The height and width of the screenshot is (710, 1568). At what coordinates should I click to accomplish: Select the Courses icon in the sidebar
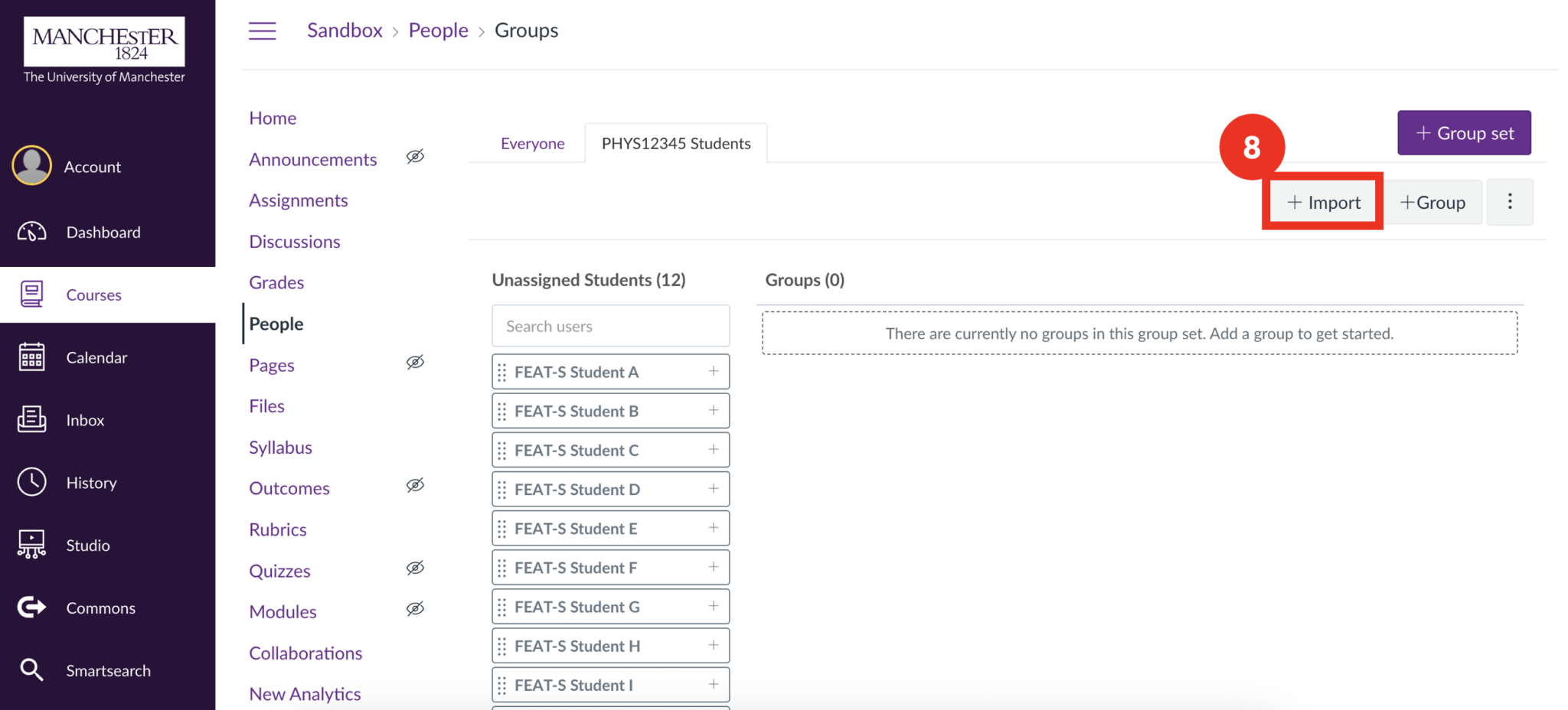click(31, 294)
